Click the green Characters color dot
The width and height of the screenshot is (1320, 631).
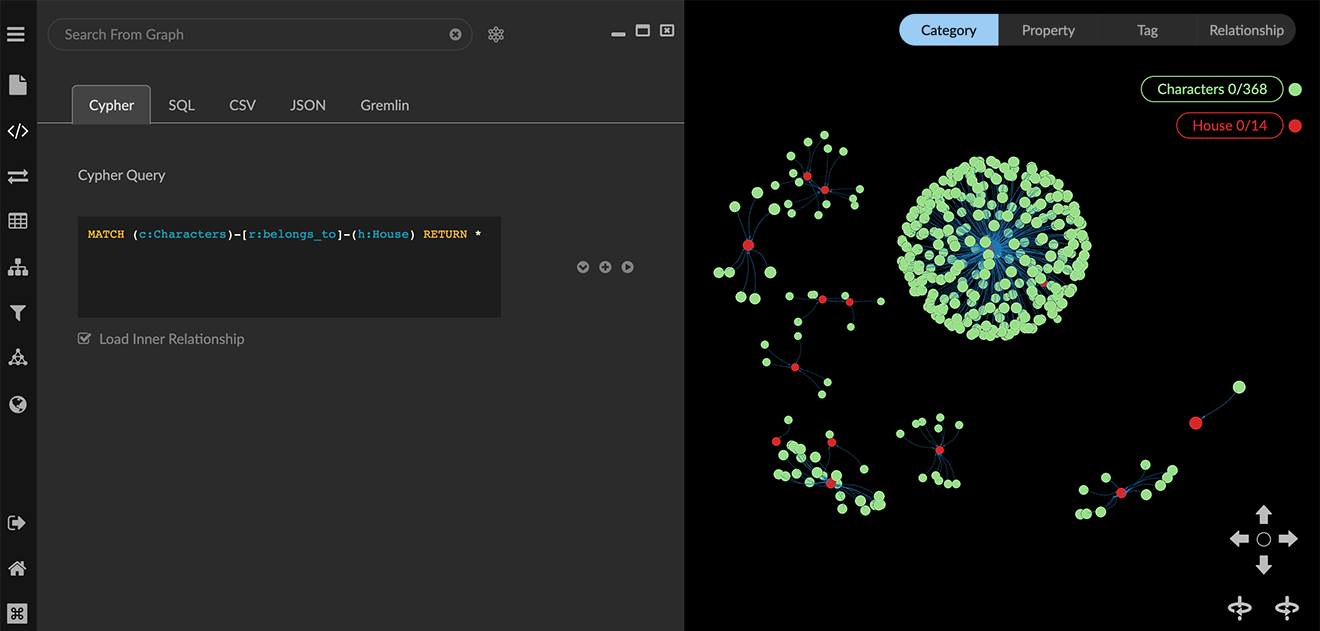[x=1295, y=89]
